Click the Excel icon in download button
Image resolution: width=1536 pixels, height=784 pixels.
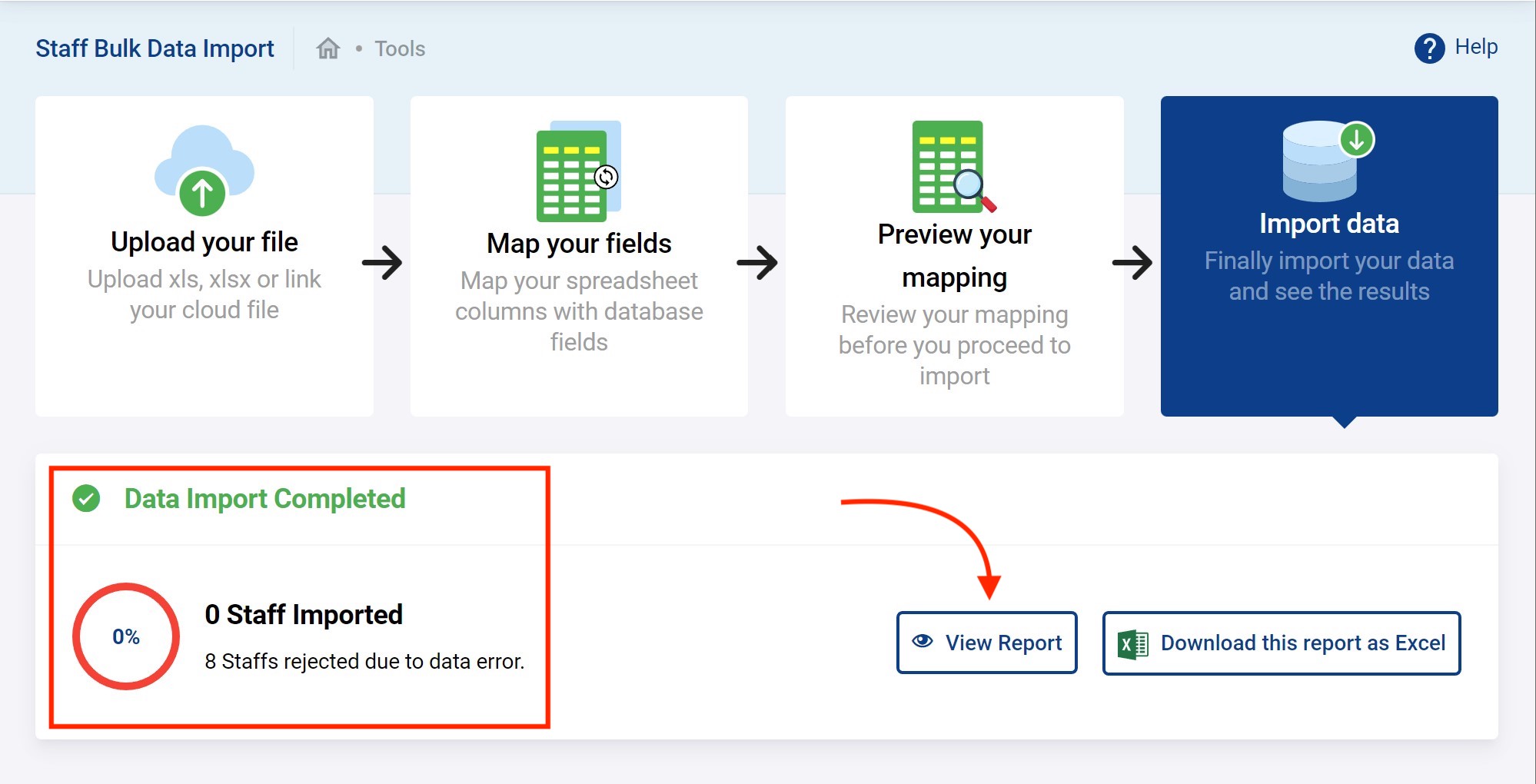click(1132, 643)
